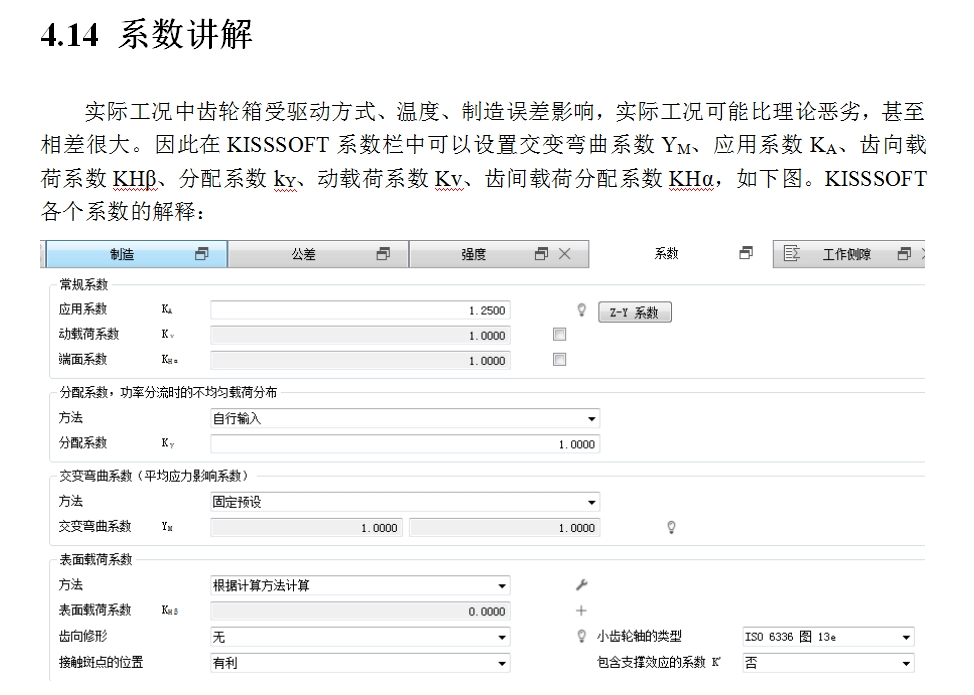
Task: Undock the 公差 tab panel
Action: click(383, 253)
